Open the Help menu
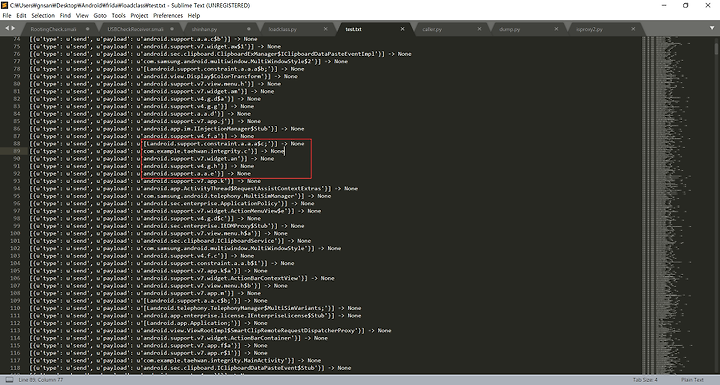This screenshot has height=385, width=720. pyautogui.click(x=194, y=15)
